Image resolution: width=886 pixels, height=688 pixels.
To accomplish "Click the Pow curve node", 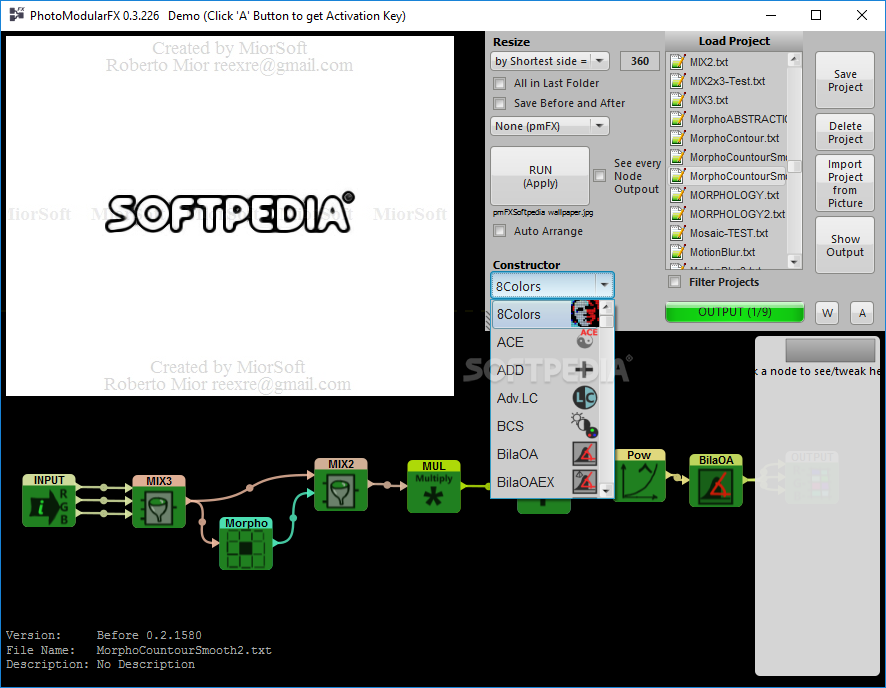I will (639, 476).
